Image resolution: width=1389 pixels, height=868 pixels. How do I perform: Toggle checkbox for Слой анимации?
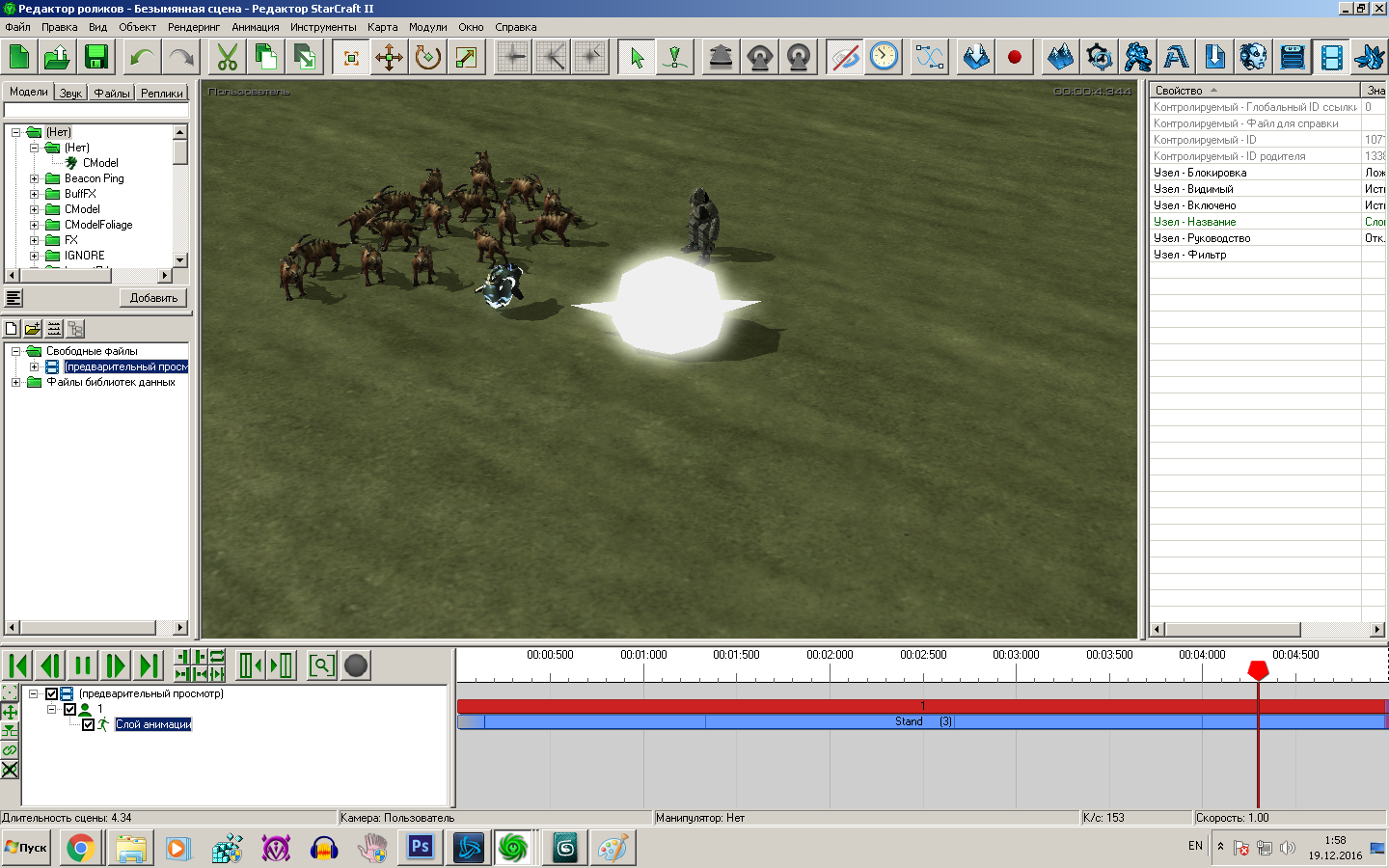click(x=89, y=724)
